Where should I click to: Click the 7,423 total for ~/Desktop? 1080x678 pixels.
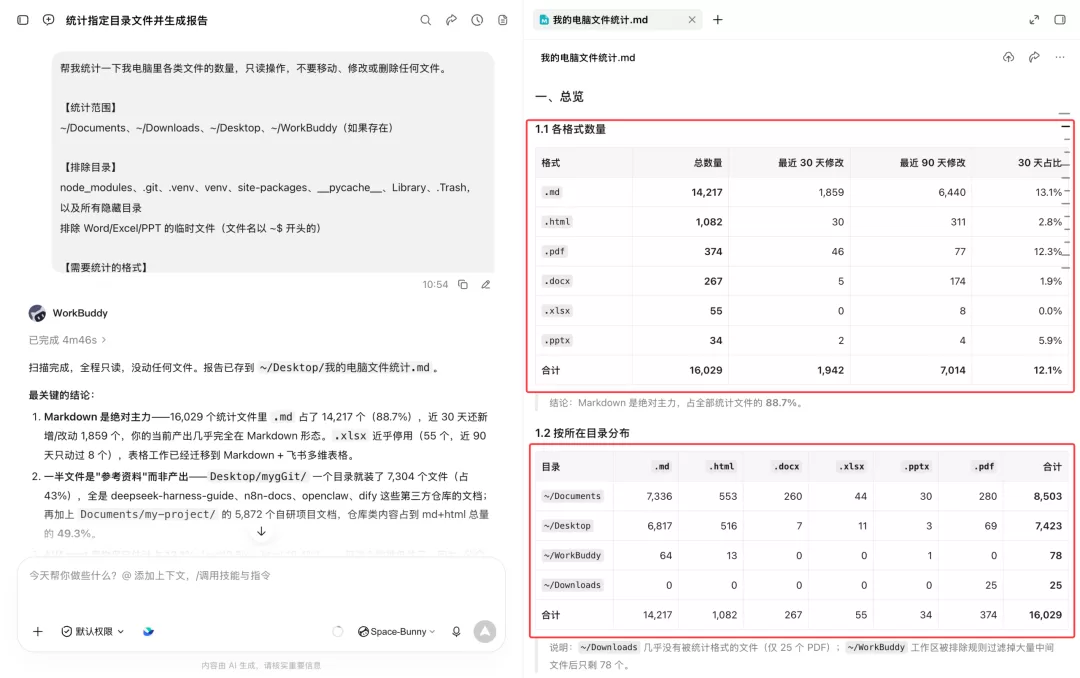point(1048,526)
